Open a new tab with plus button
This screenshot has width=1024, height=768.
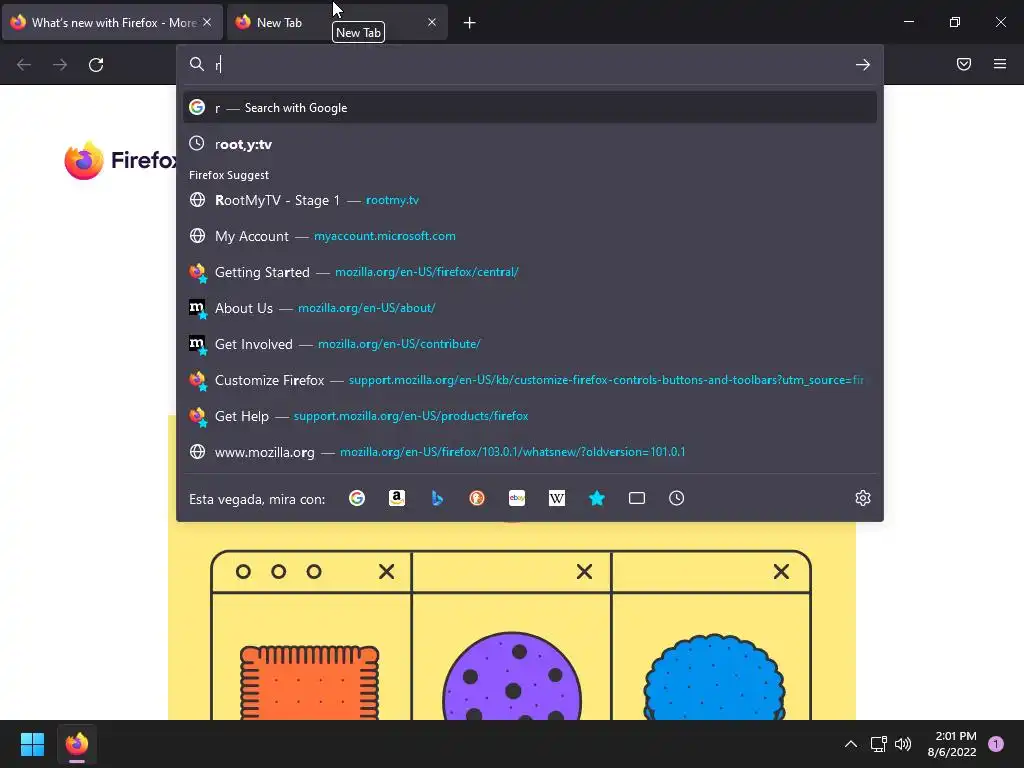tap(470, 23)
